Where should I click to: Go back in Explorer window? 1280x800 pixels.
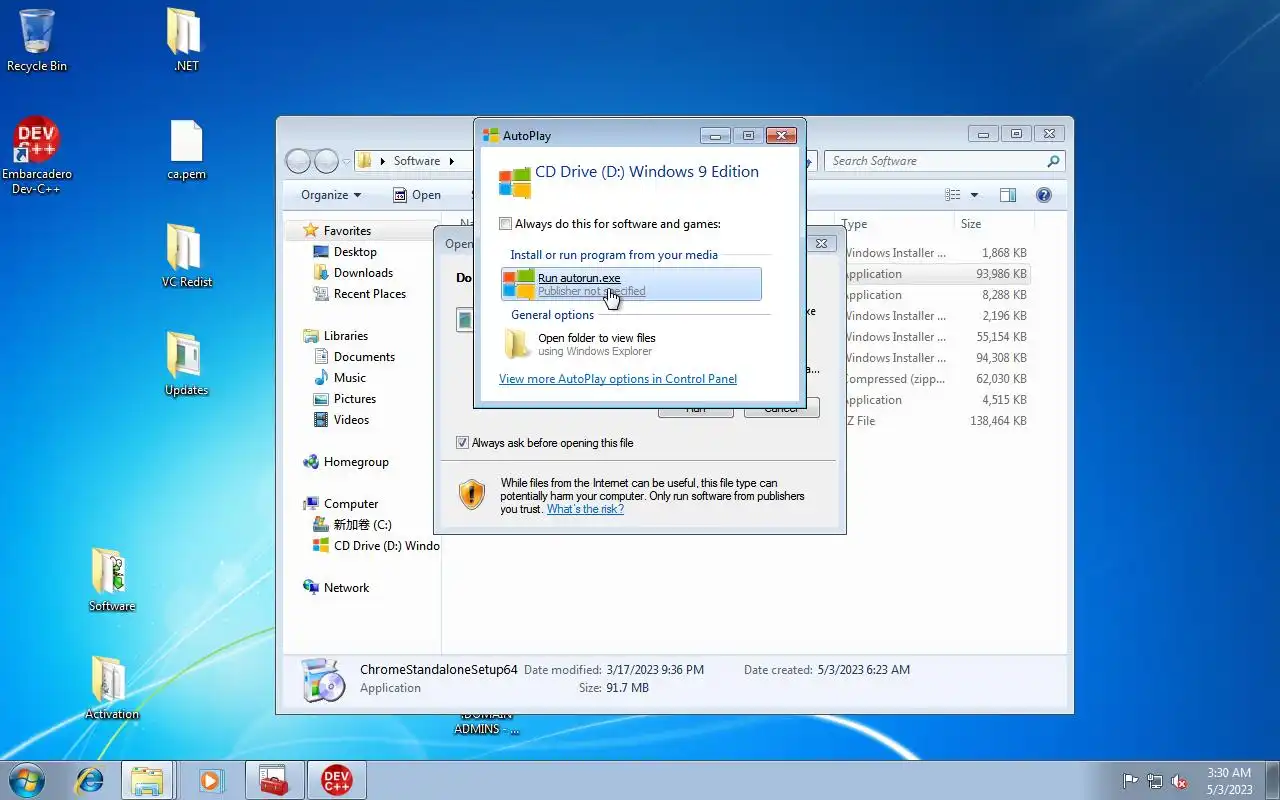coord(298,161)
